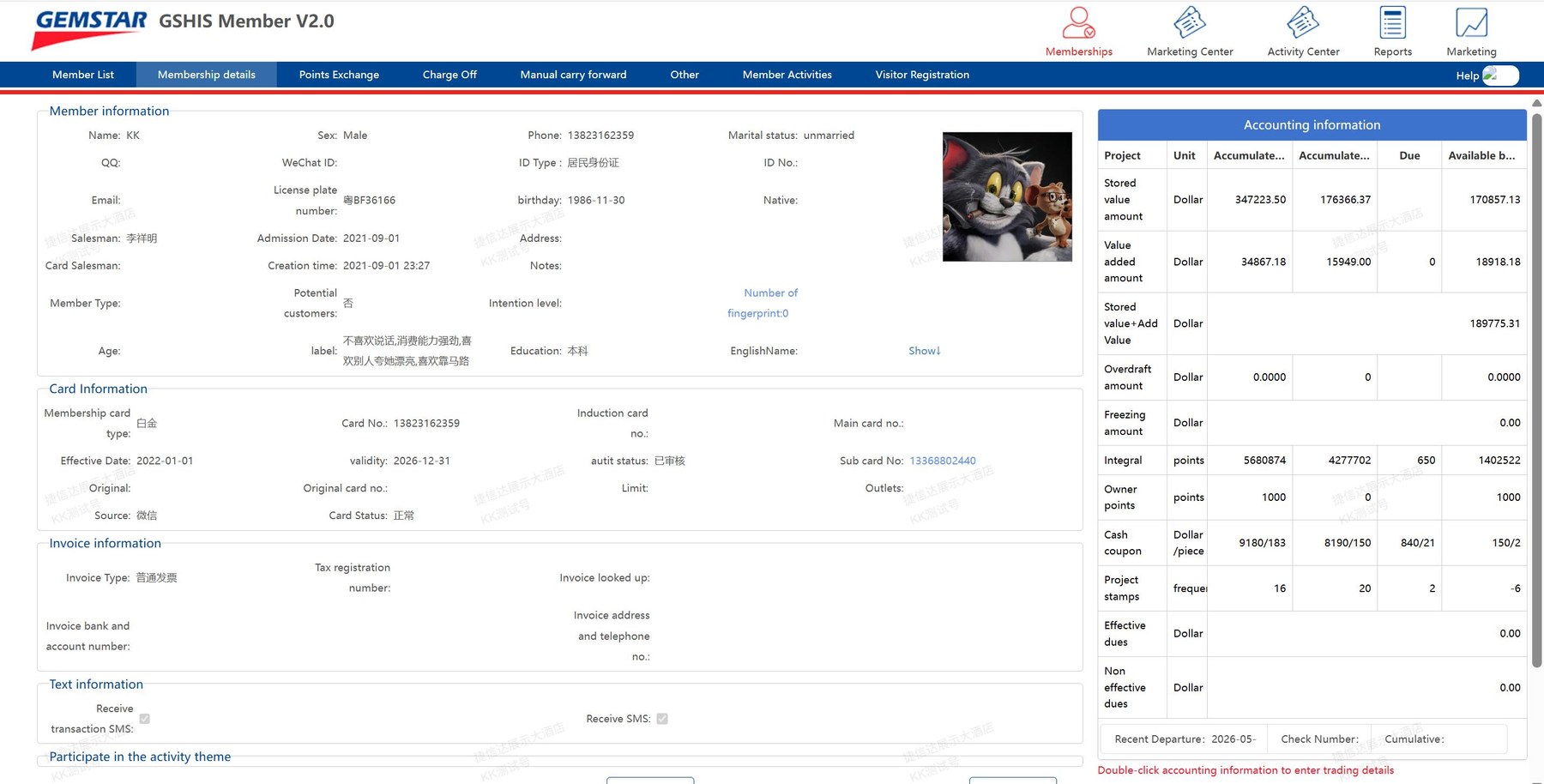Screen dimensions: 1544x784
Task: Select the Stored value+Add Value row
Action: [1312, 323]
